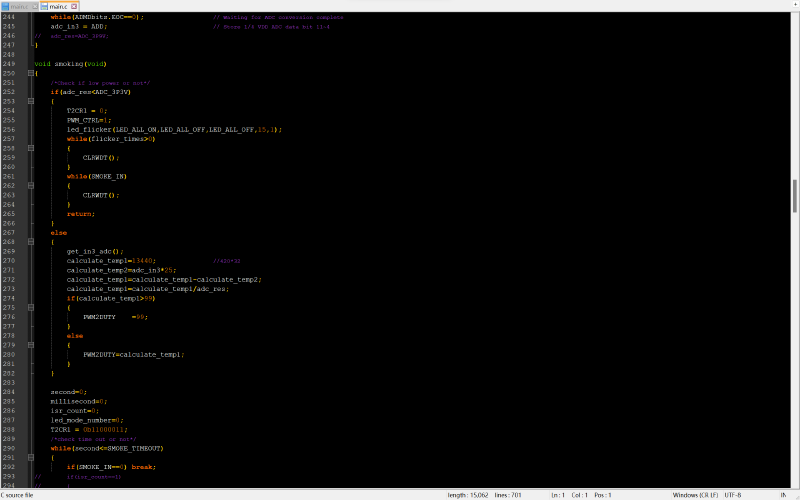Image resolution: width=800 pixels, height=500 pixels.
Task: Collapse the fold marker at line 279
Action: point(31,345)
